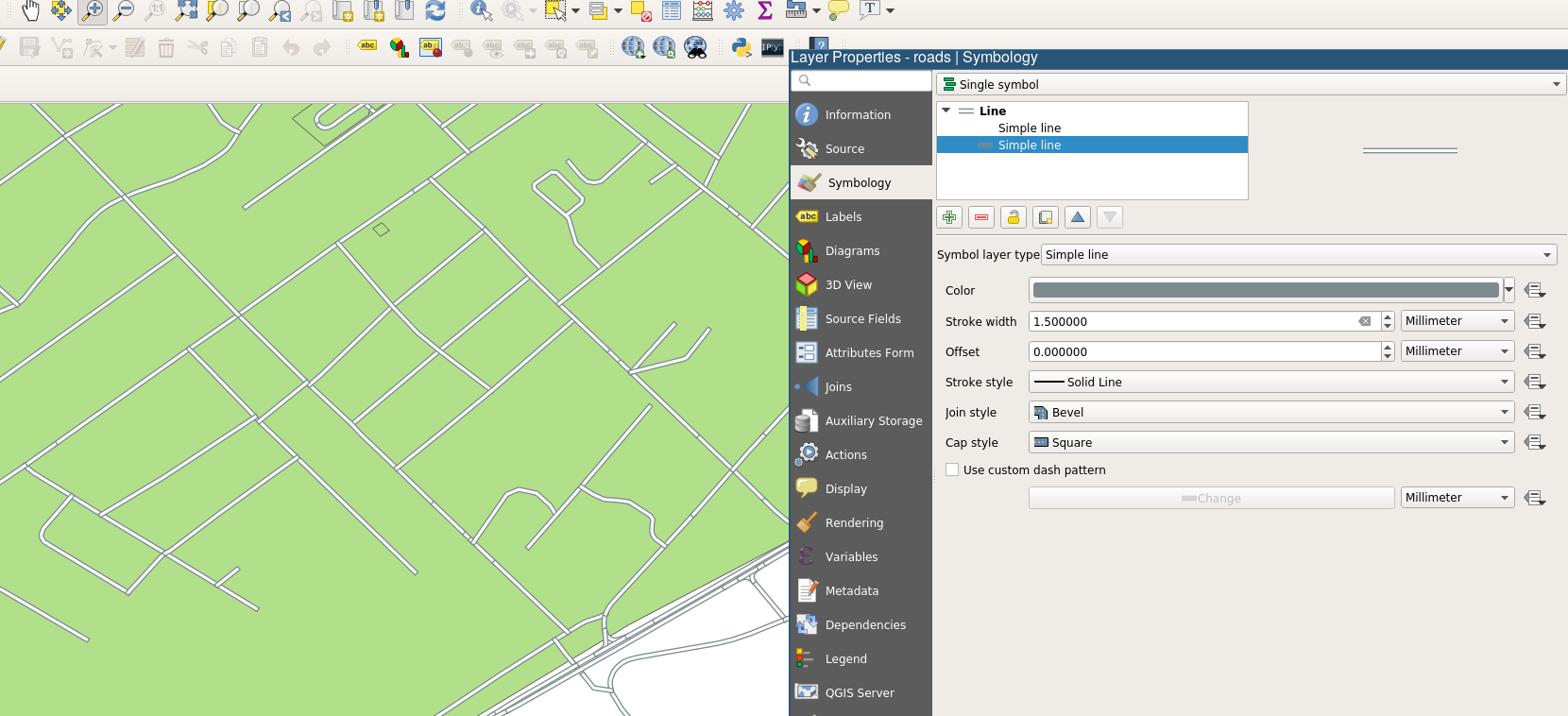
Task: Click the gray stroke Color swatch
Action: [1265, 290]
